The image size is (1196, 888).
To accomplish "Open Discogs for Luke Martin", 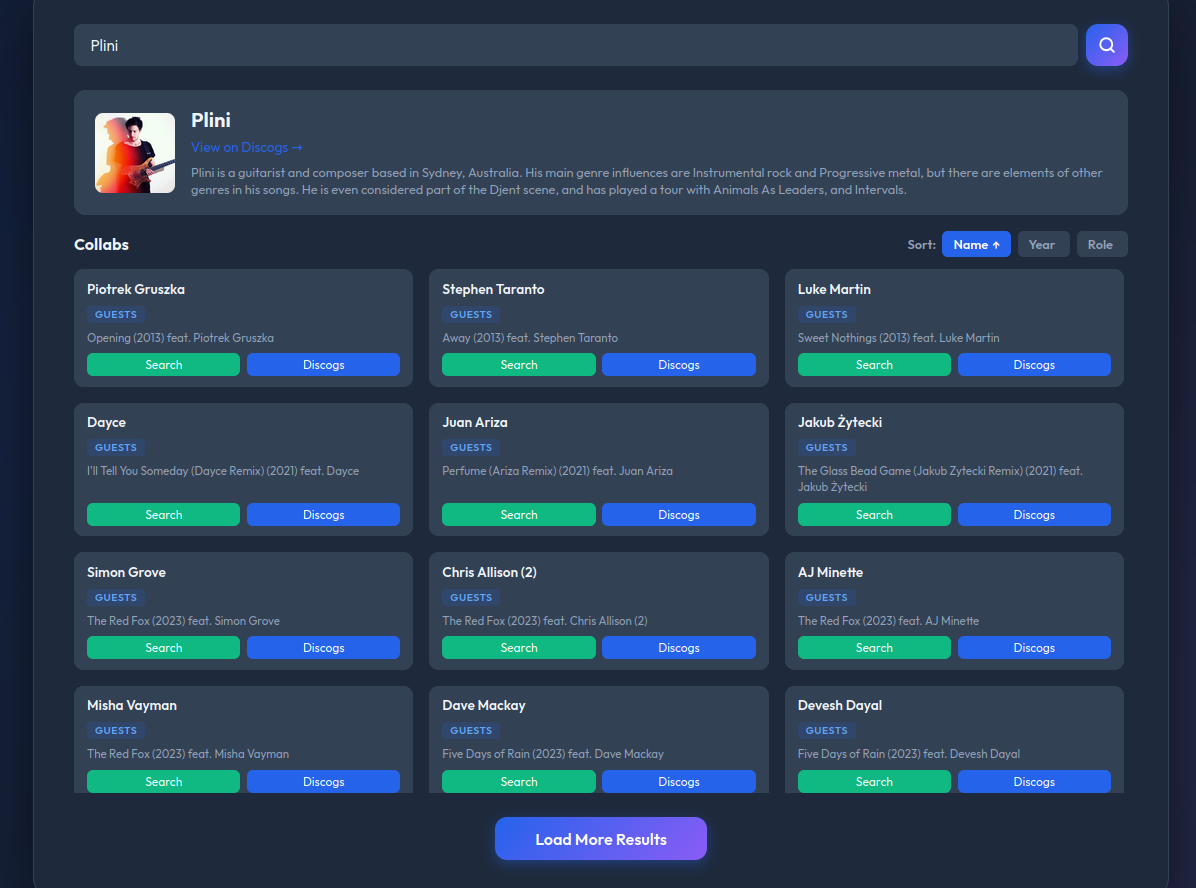I will tap(1034, 364).
